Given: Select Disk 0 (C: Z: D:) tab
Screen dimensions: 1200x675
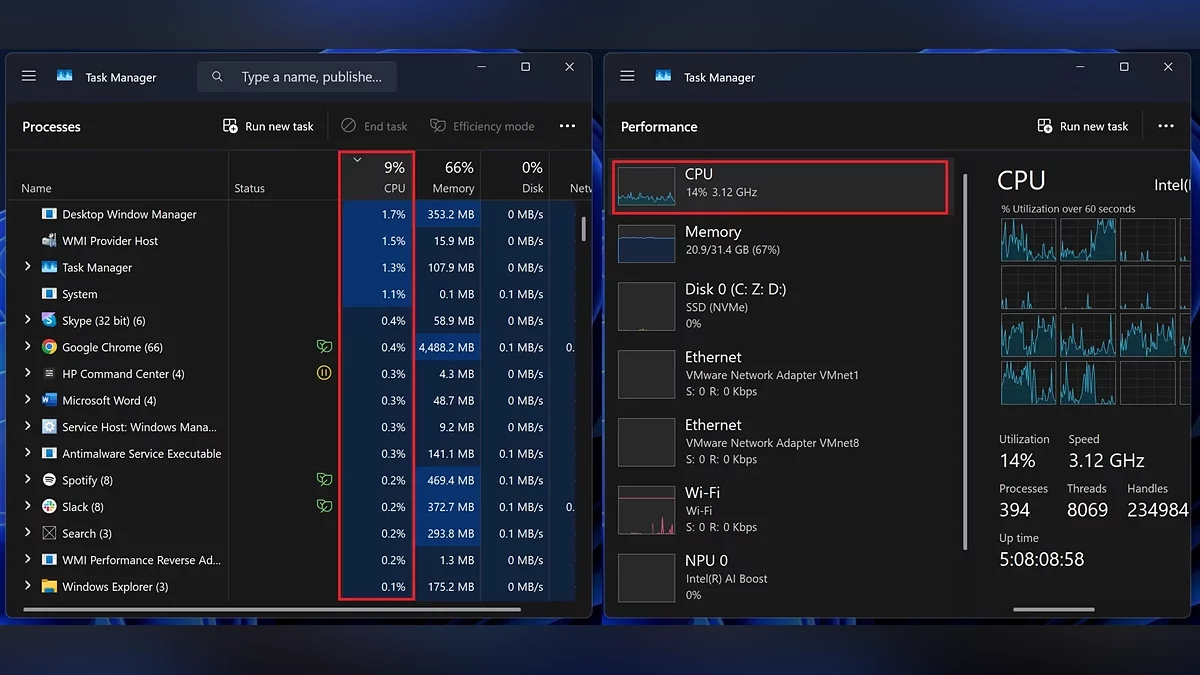Looking at the screenshot, I should point(780,306).
